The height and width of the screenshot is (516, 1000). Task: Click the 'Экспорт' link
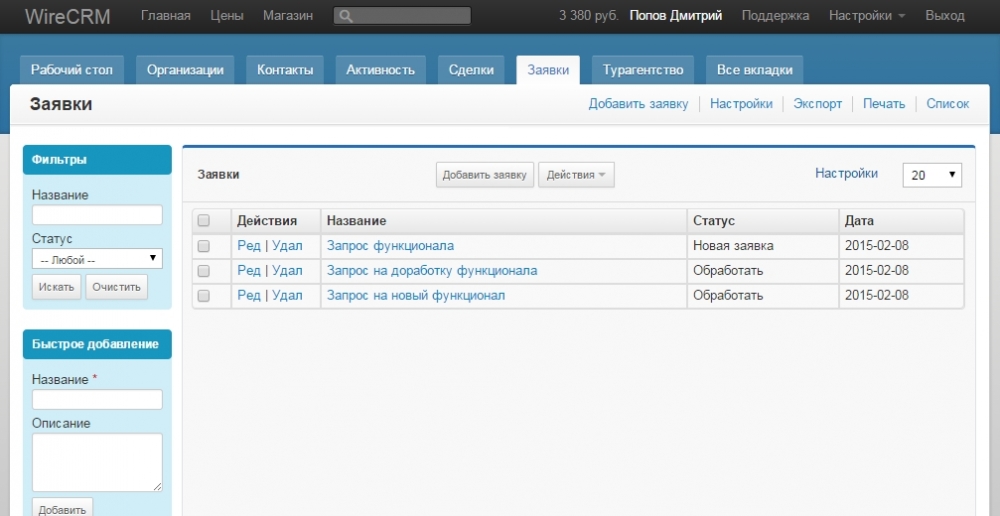817,104
